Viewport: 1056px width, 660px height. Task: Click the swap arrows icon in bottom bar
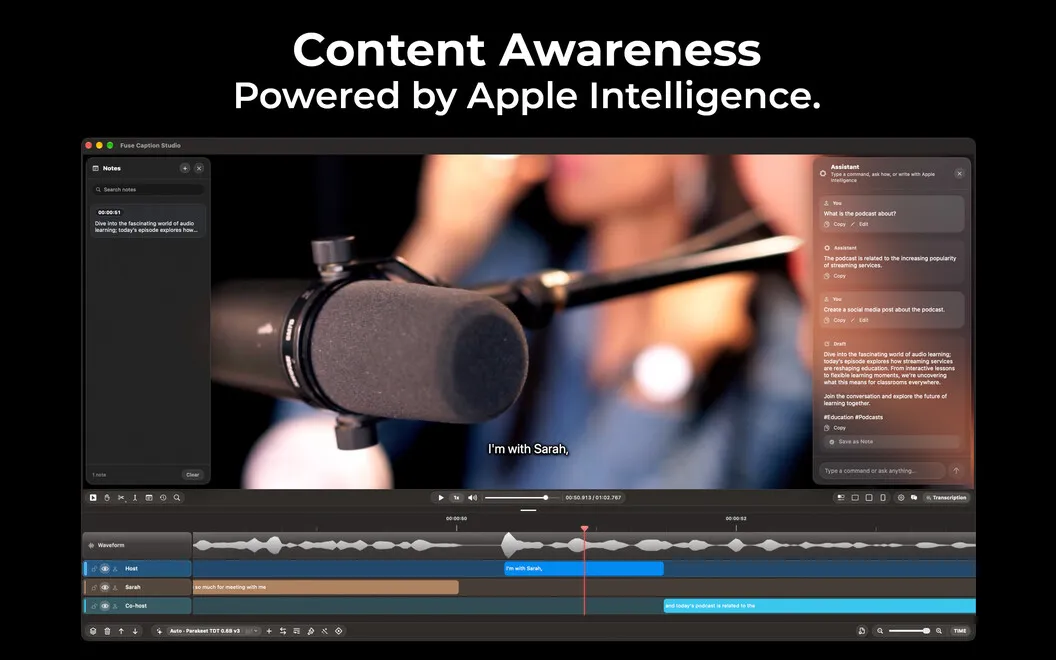tap(283, 631)
